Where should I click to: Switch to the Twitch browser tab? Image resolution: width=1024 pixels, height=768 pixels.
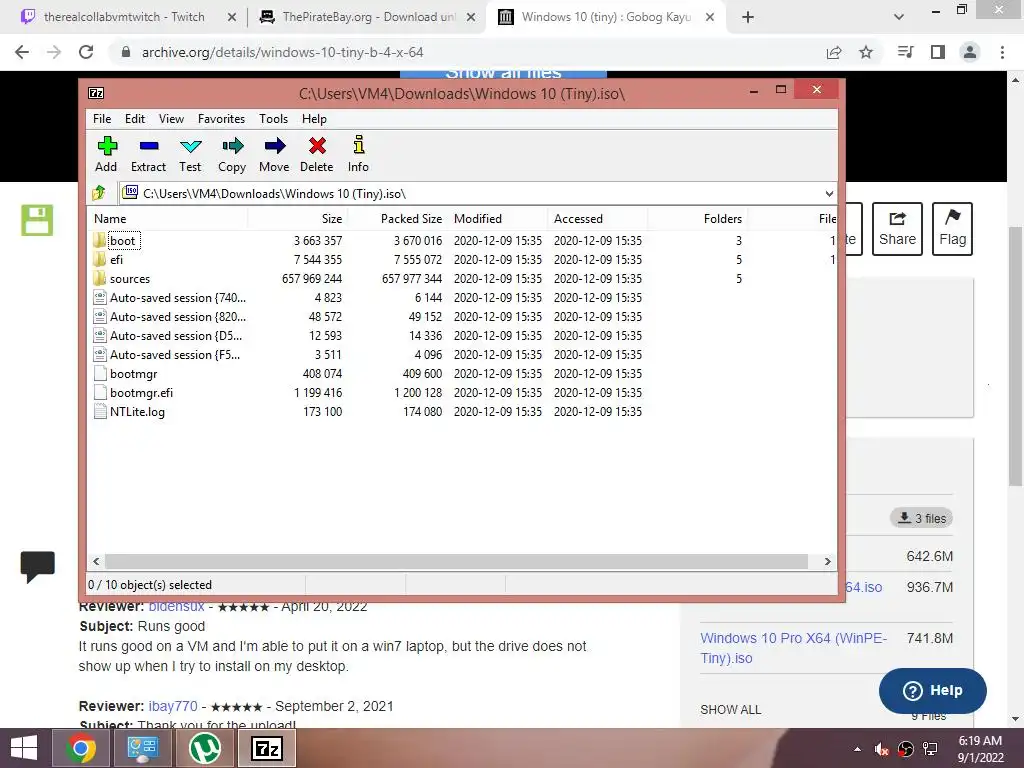(124, 17)
